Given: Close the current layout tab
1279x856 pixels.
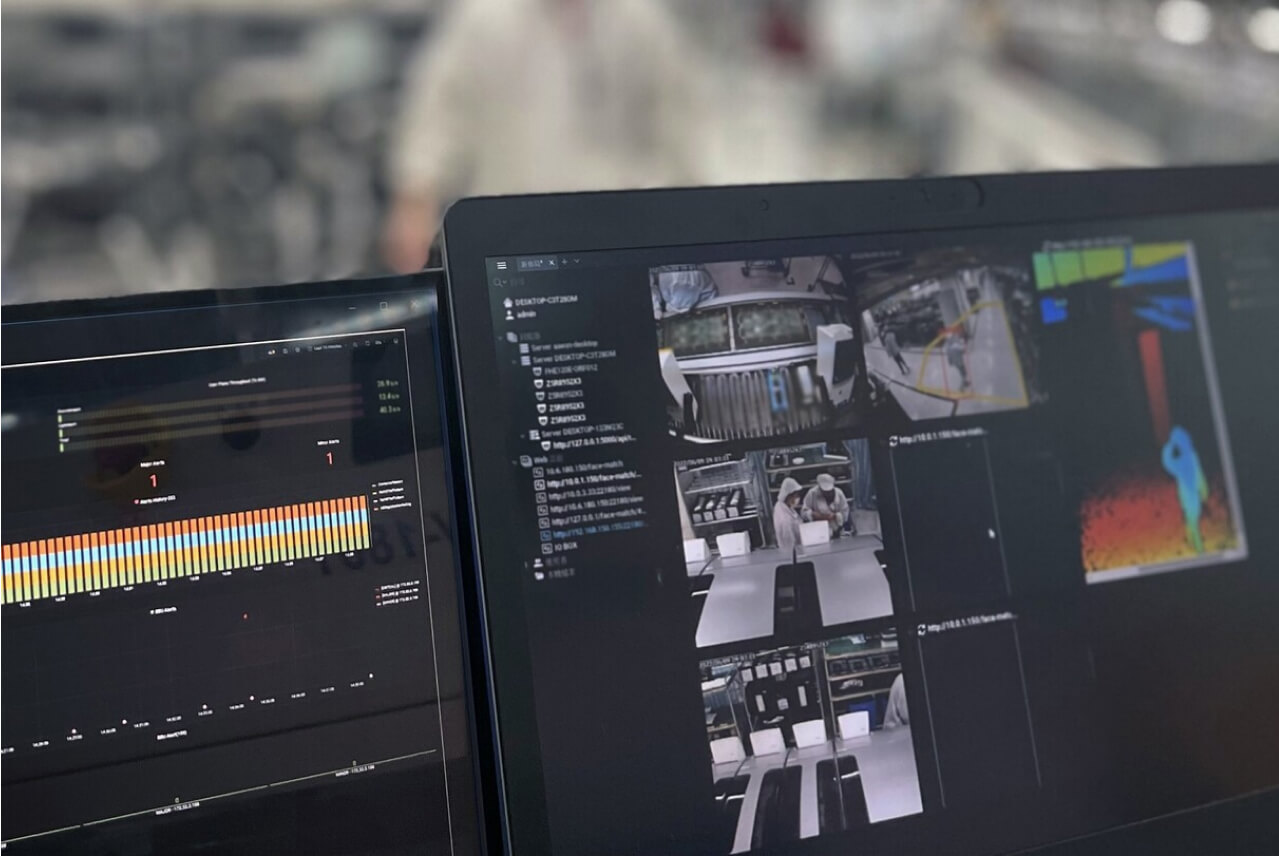Looking at the screenshot, I should pyautogui.click(x=551, y=263).
